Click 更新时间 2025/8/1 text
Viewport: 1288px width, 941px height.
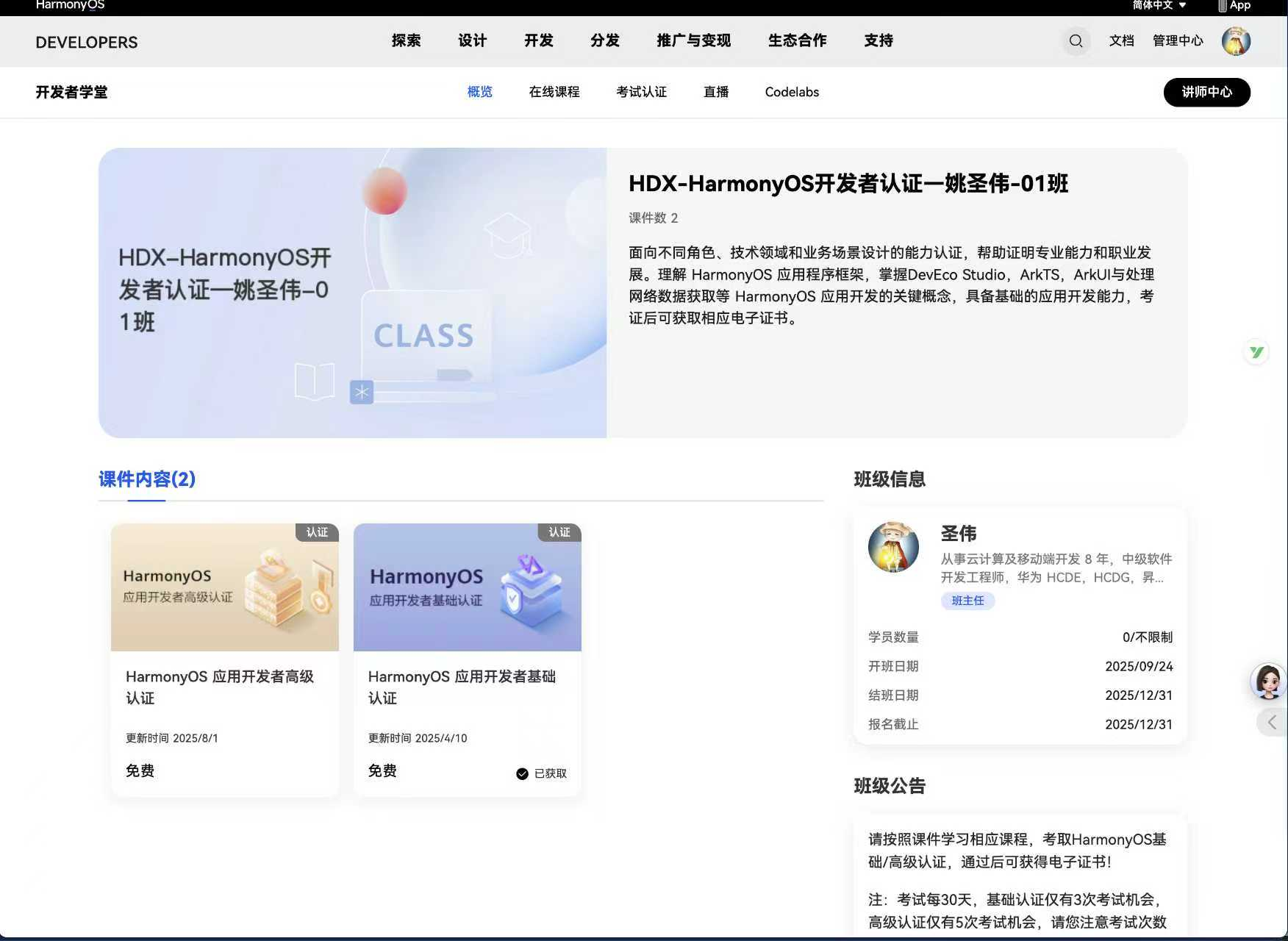point(171,738)
